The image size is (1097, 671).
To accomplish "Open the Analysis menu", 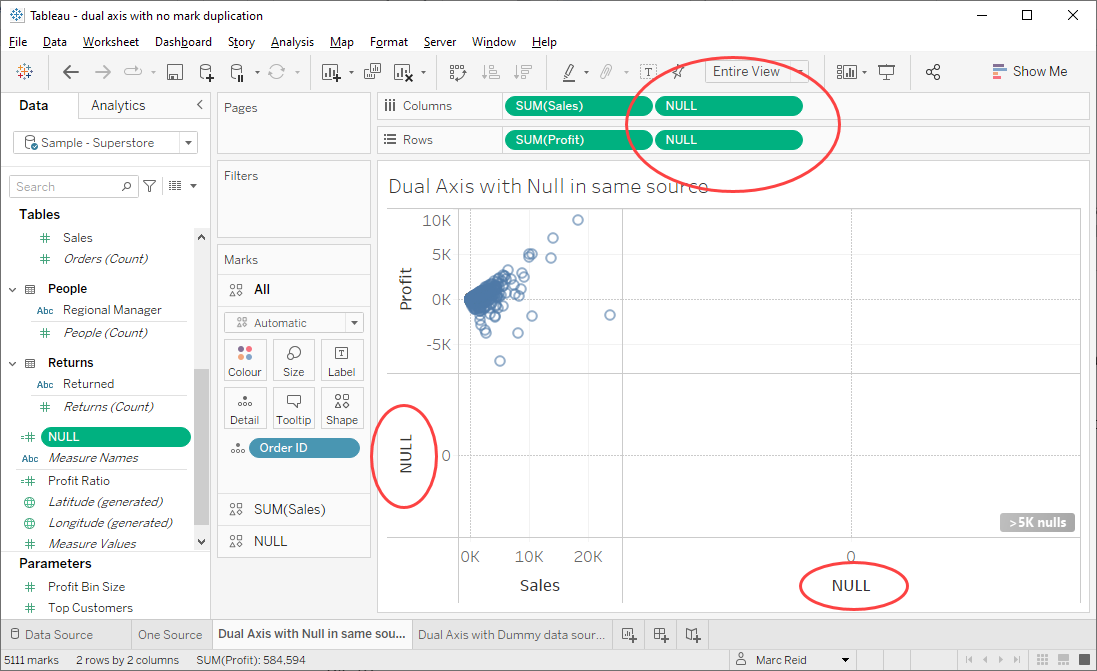I will coord(292,42).
